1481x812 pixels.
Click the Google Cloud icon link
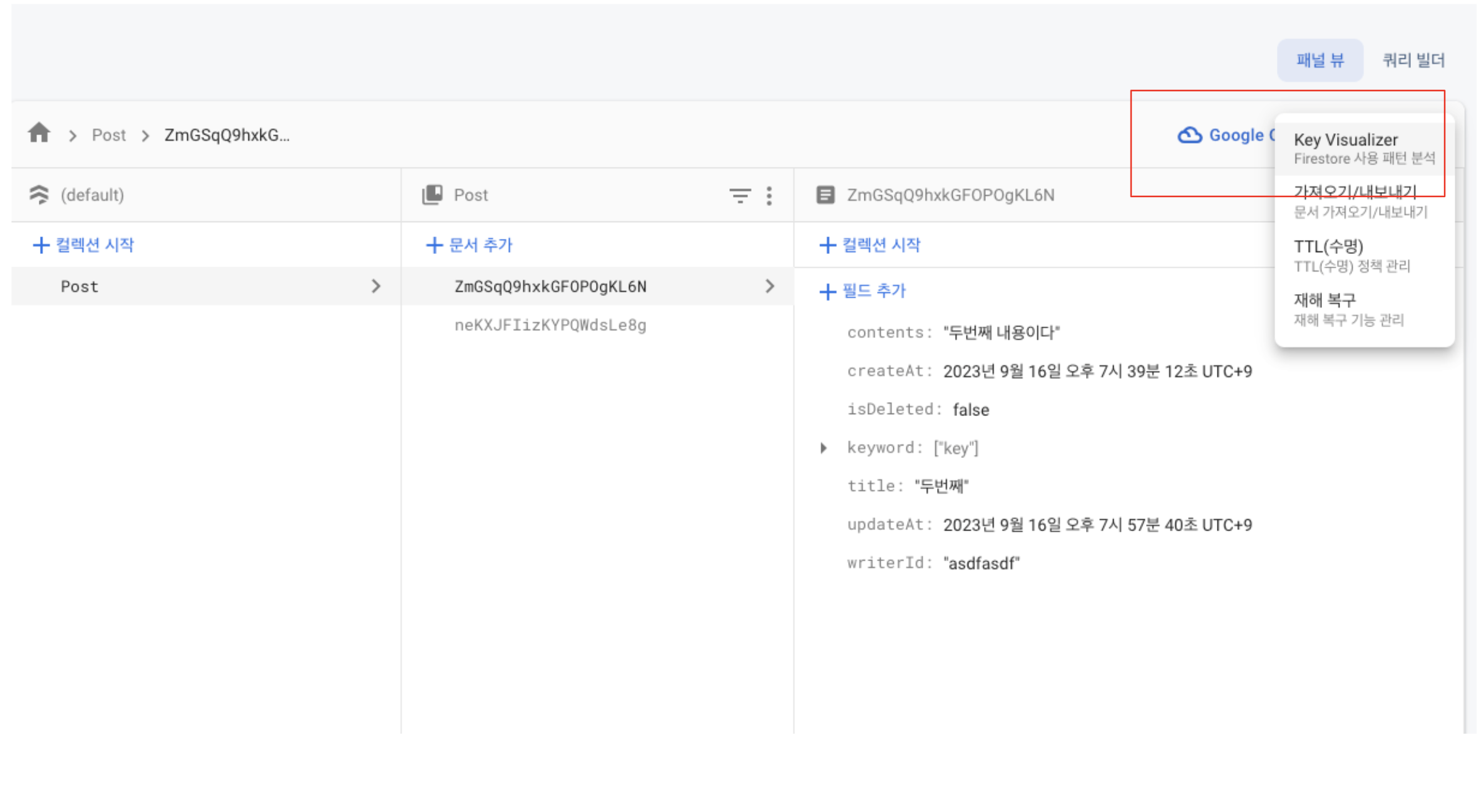pyautogui.click(x=1189, y=135)
